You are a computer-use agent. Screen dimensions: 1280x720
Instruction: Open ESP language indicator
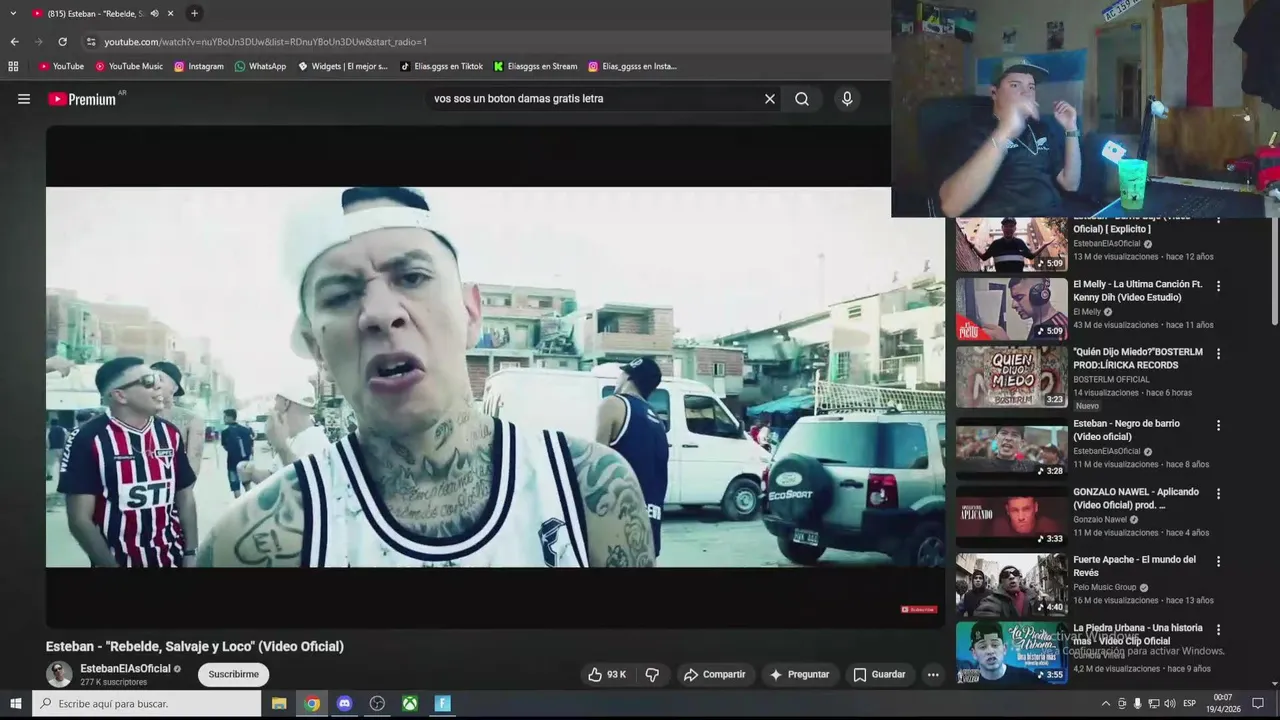[1189, 704]
